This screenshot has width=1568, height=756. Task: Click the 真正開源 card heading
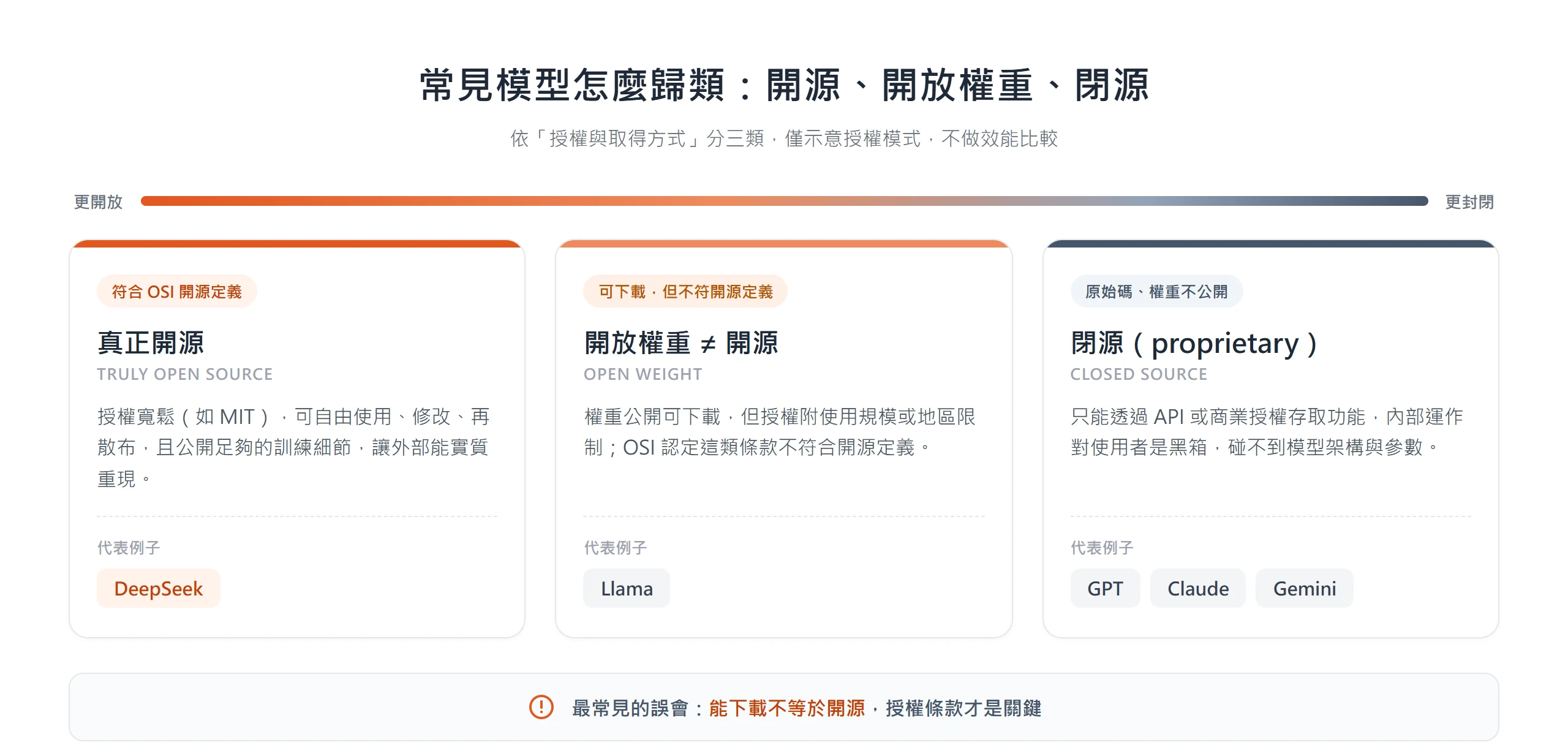(151, 342)
